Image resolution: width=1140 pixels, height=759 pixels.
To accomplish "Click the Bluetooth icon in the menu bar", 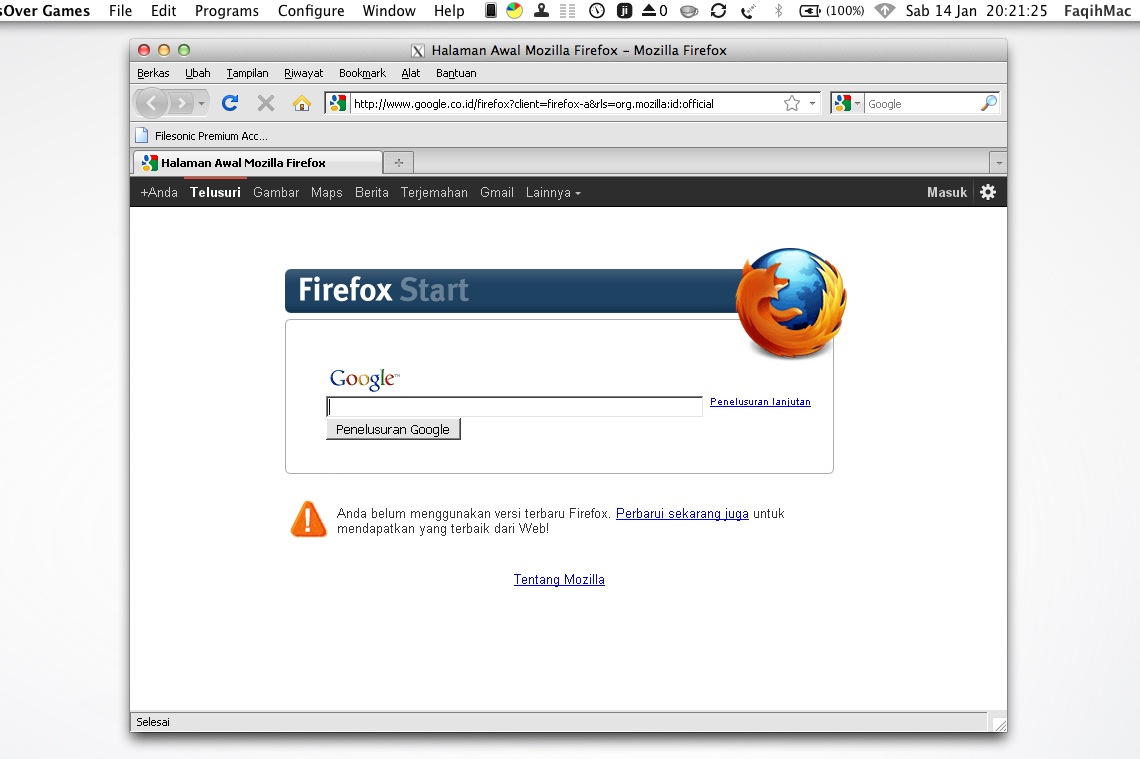I will tap(779, 10).
